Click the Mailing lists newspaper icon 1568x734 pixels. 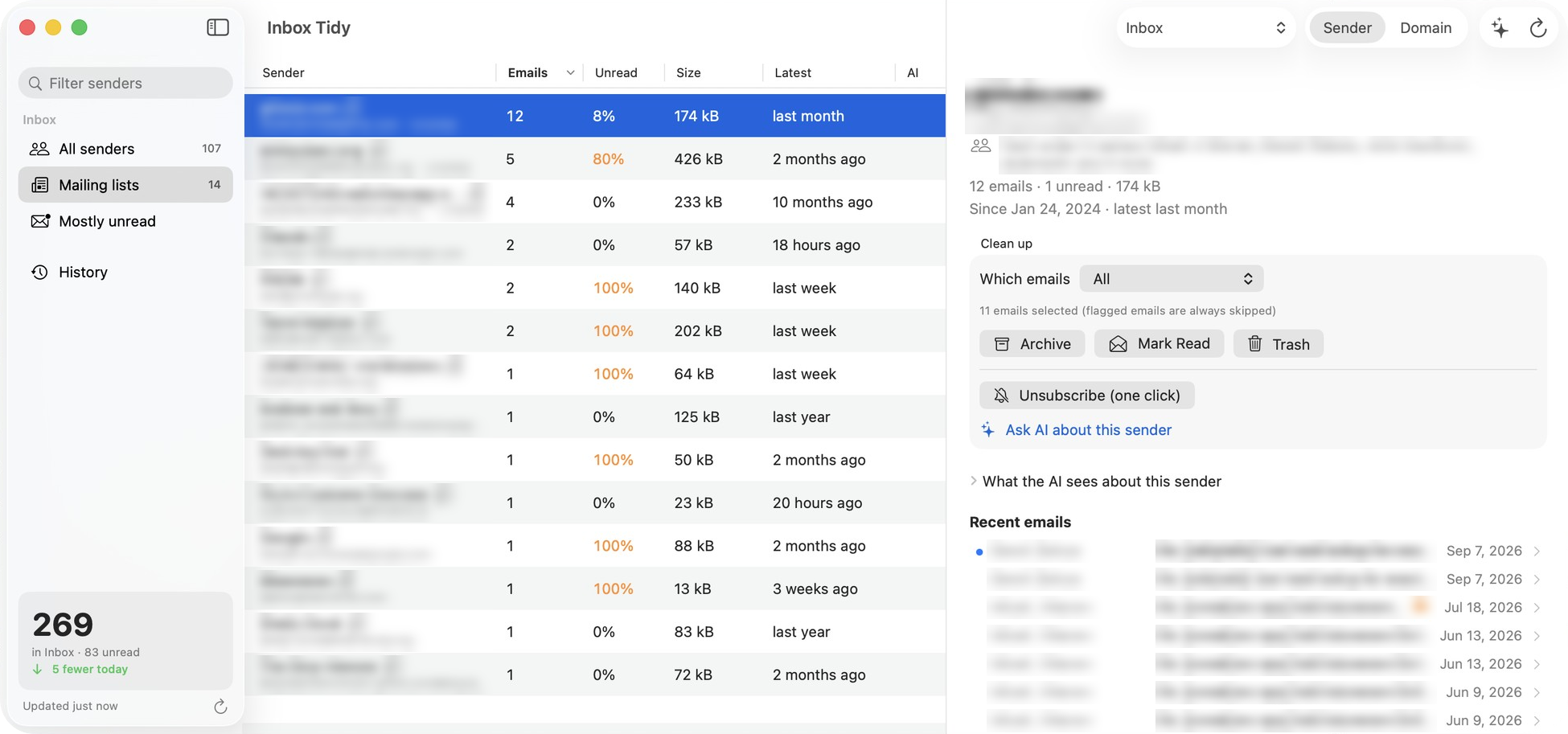tap(39, 185)
